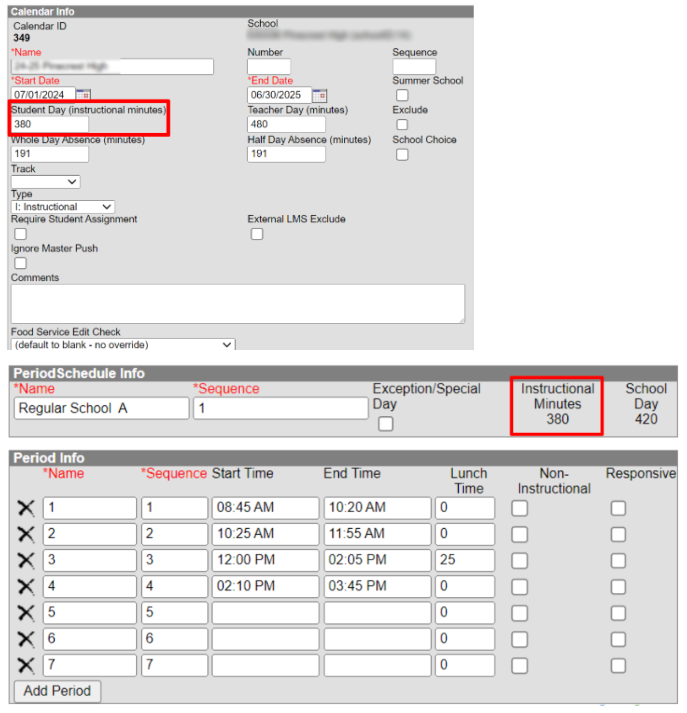
Task: Delete period 1 with its X icon
Action: (26, 508)
